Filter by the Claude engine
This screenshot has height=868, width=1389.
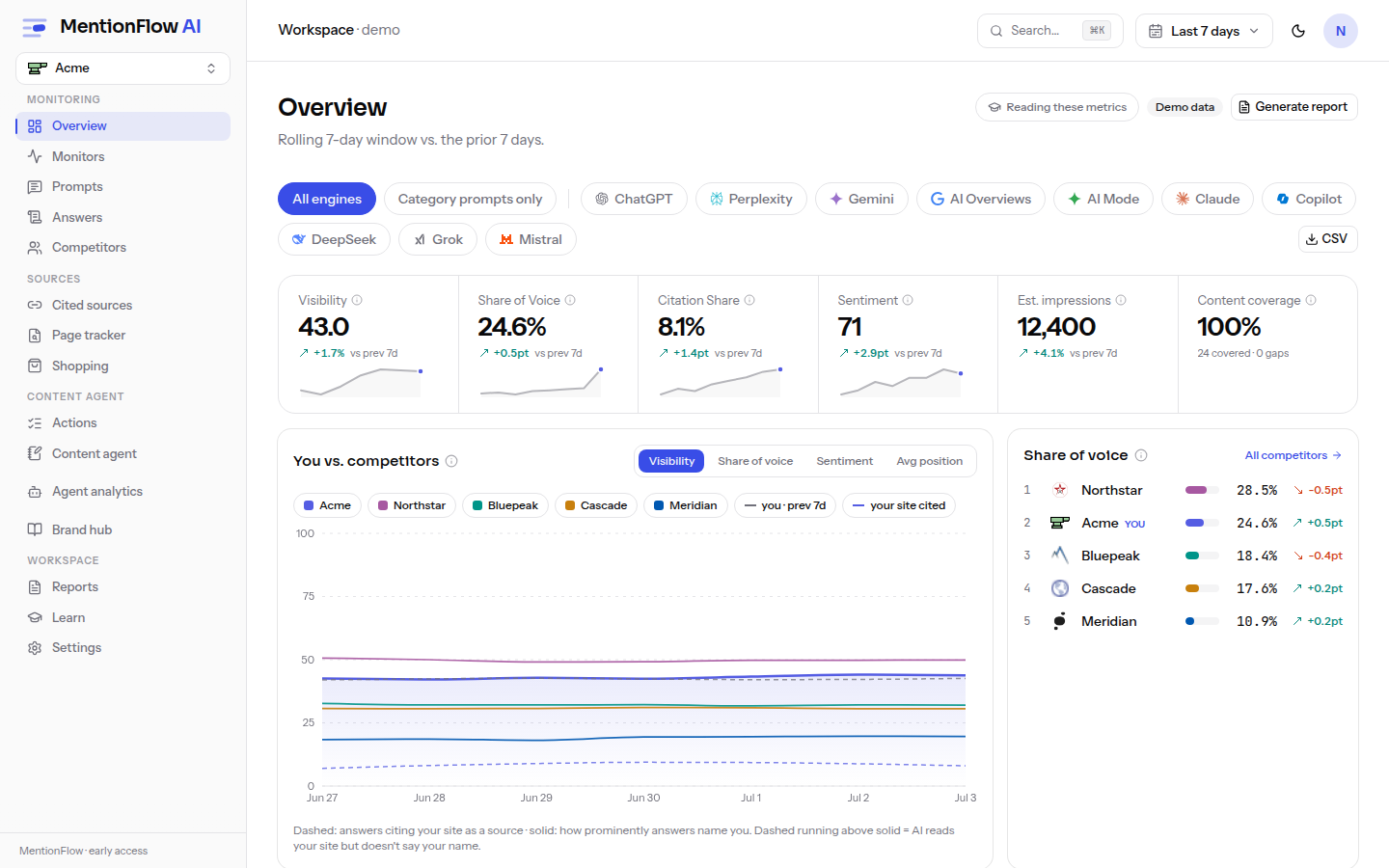[1208, 199]
